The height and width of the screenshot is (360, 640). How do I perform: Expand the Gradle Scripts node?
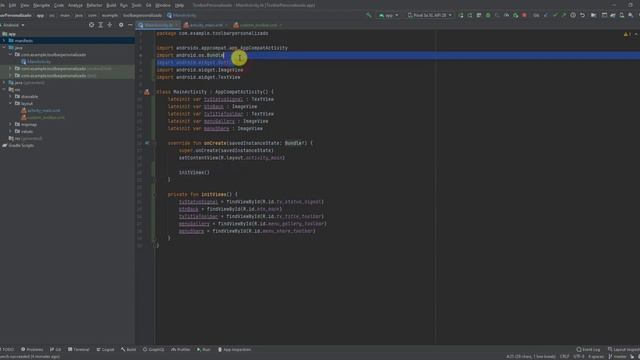pos(18,146)
